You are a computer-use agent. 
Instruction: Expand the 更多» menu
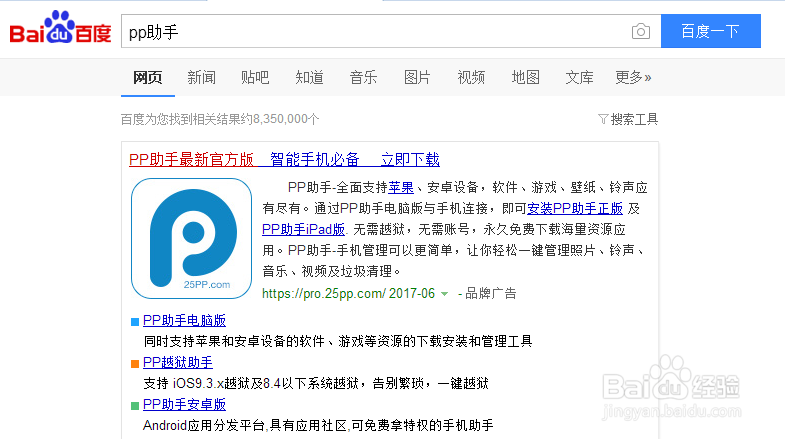[x=633, y=77]
